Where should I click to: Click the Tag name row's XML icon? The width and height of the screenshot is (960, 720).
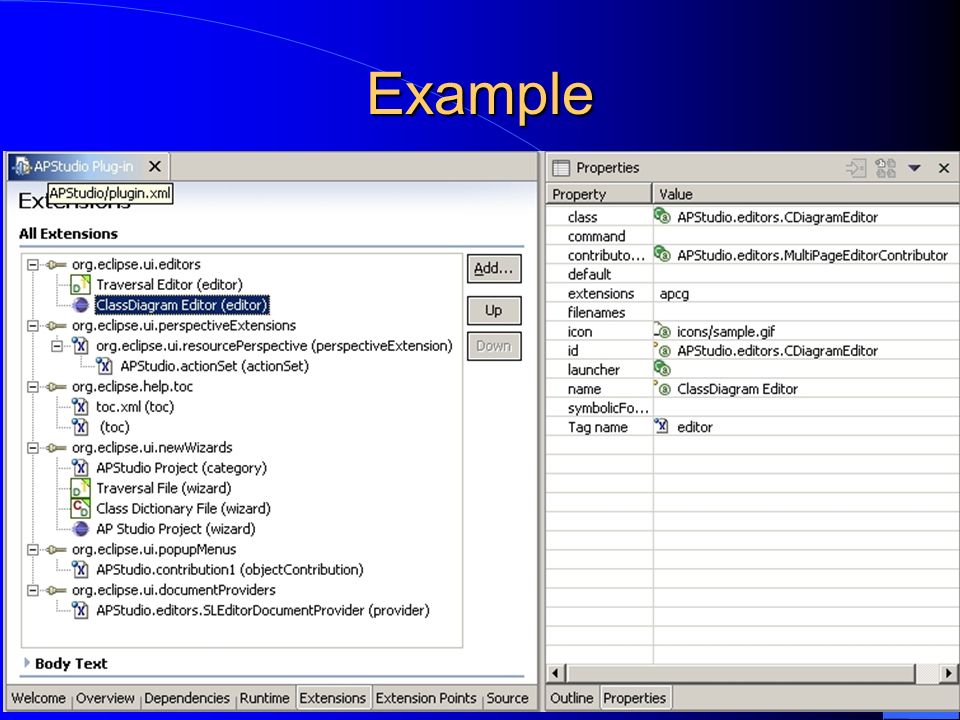pos(661,426)
